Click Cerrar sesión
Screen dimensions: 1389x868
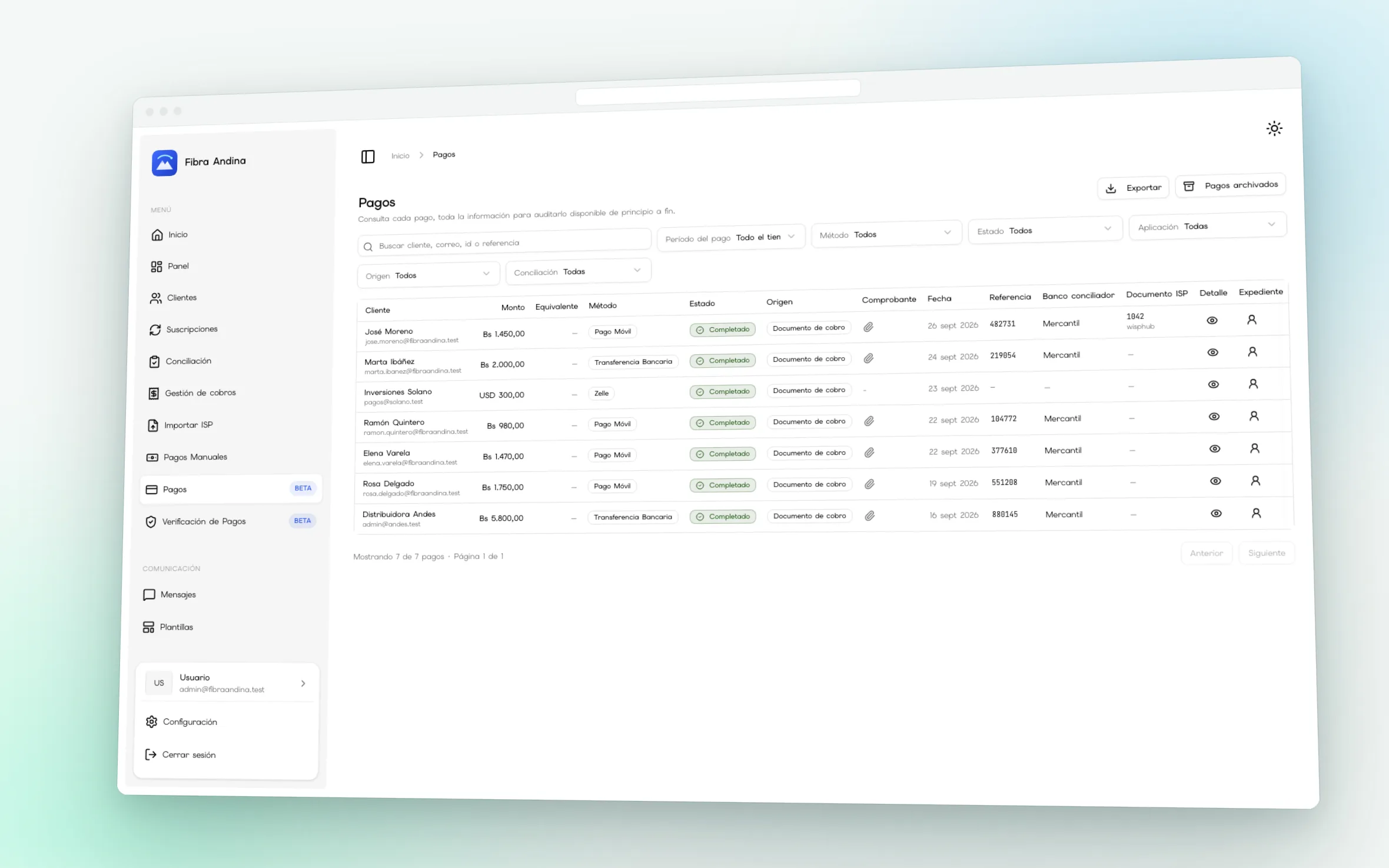pyautogui.click(x=180, y=754)
